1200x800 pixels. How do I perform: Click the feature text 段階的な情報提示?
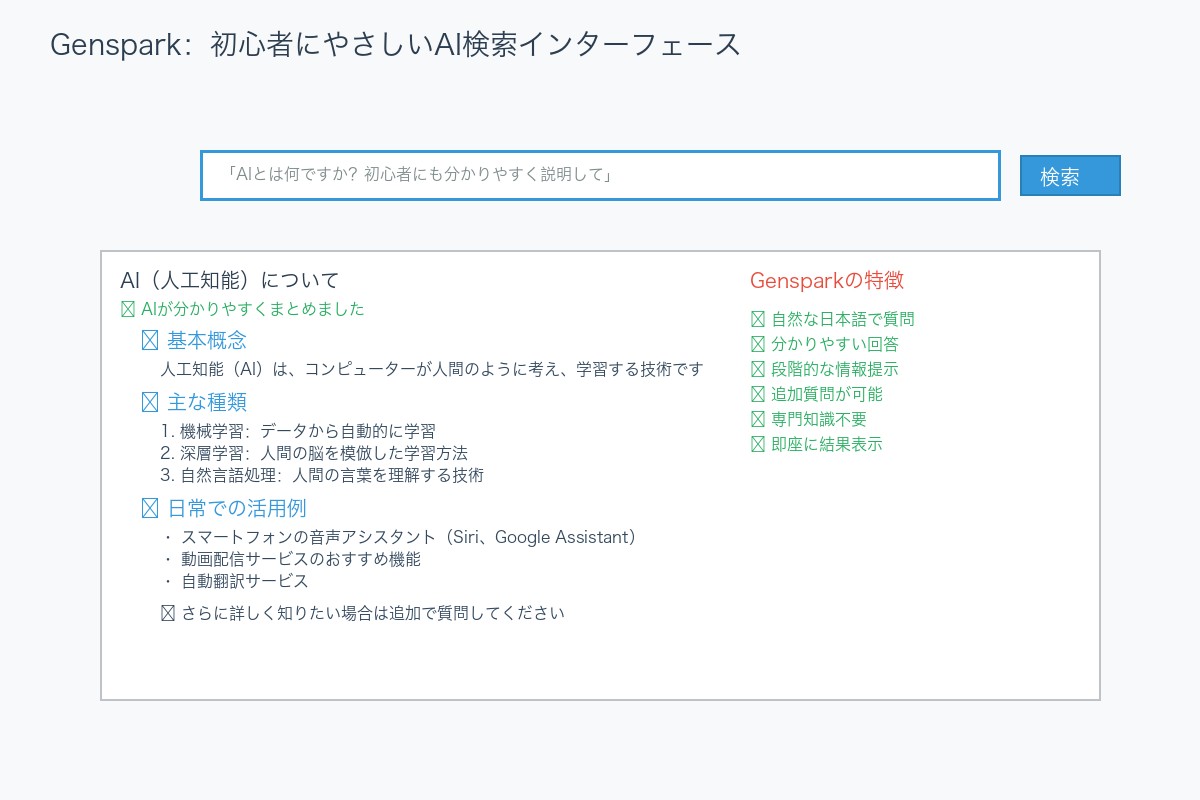click(x=835, y=370)
